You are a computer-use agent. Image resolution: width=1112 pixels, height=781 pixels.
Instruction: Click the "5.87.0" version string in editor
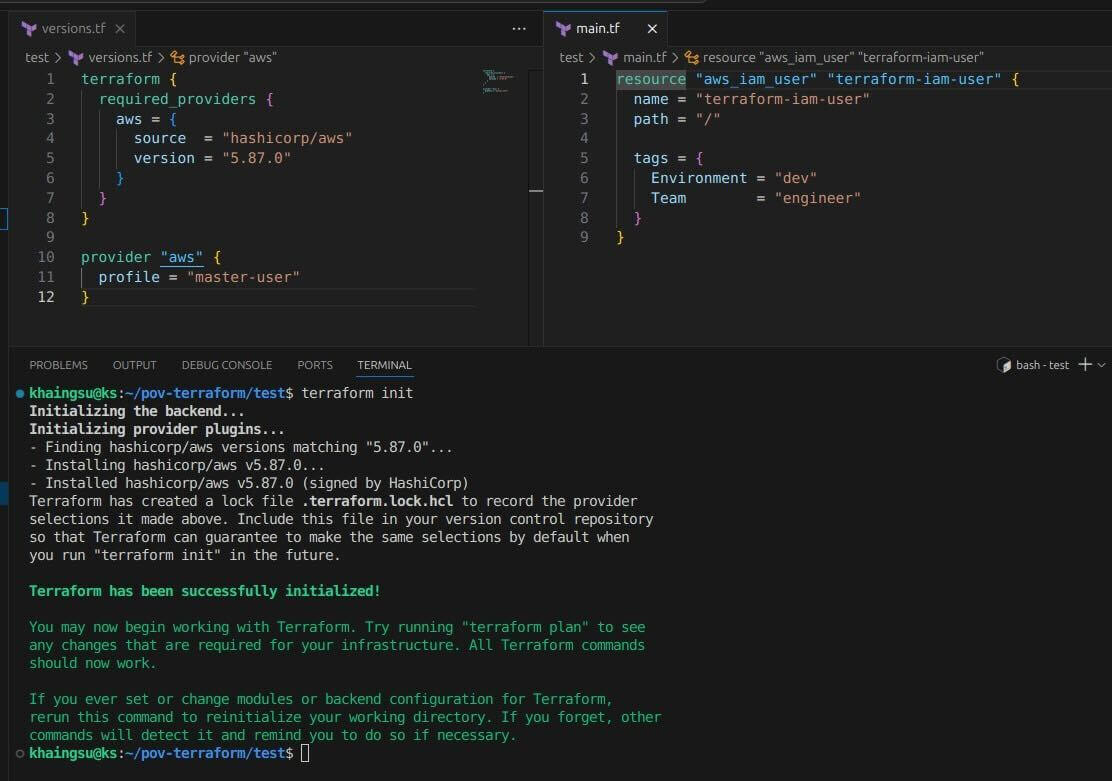pos(257,158)
